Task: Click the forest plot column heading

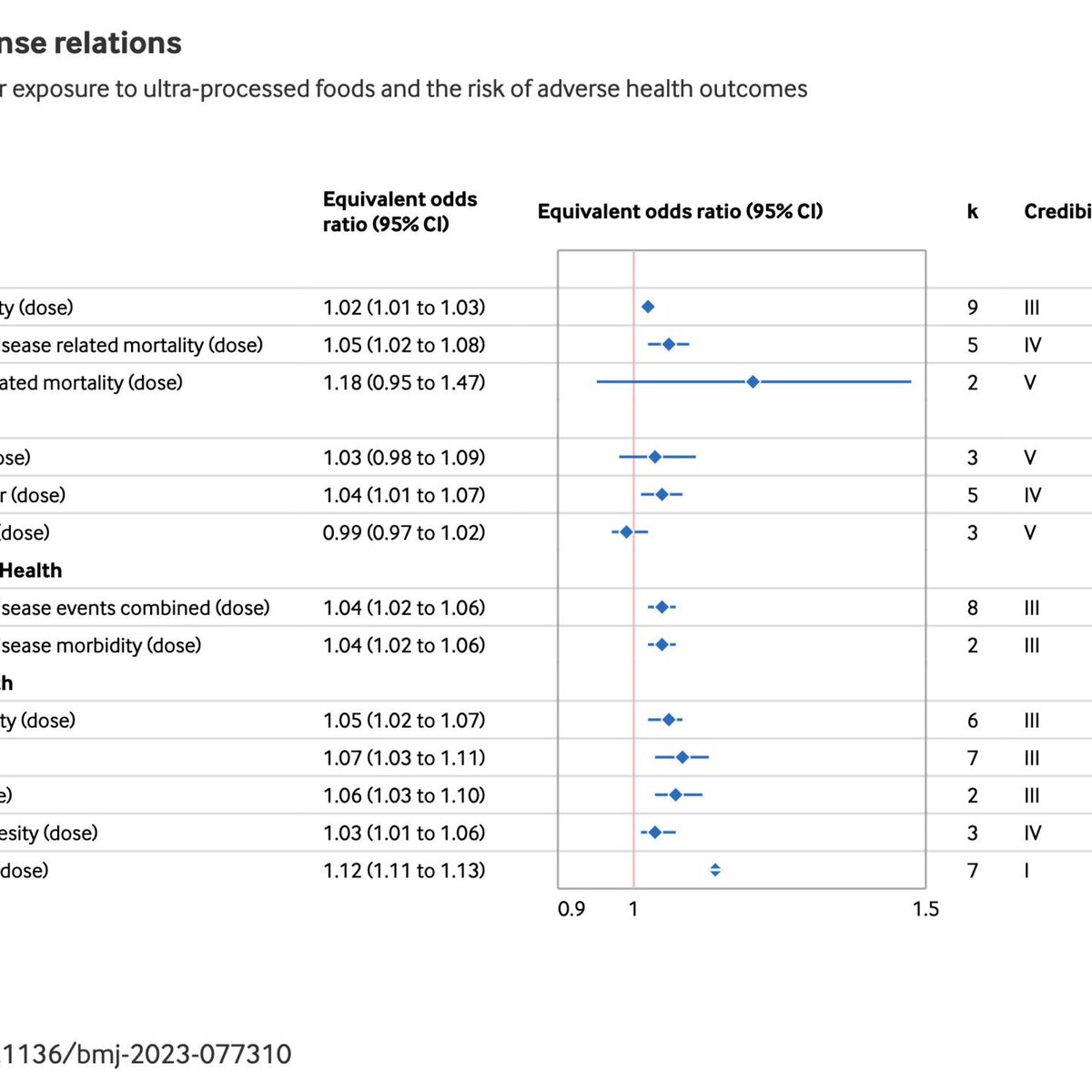Action: 681,212
